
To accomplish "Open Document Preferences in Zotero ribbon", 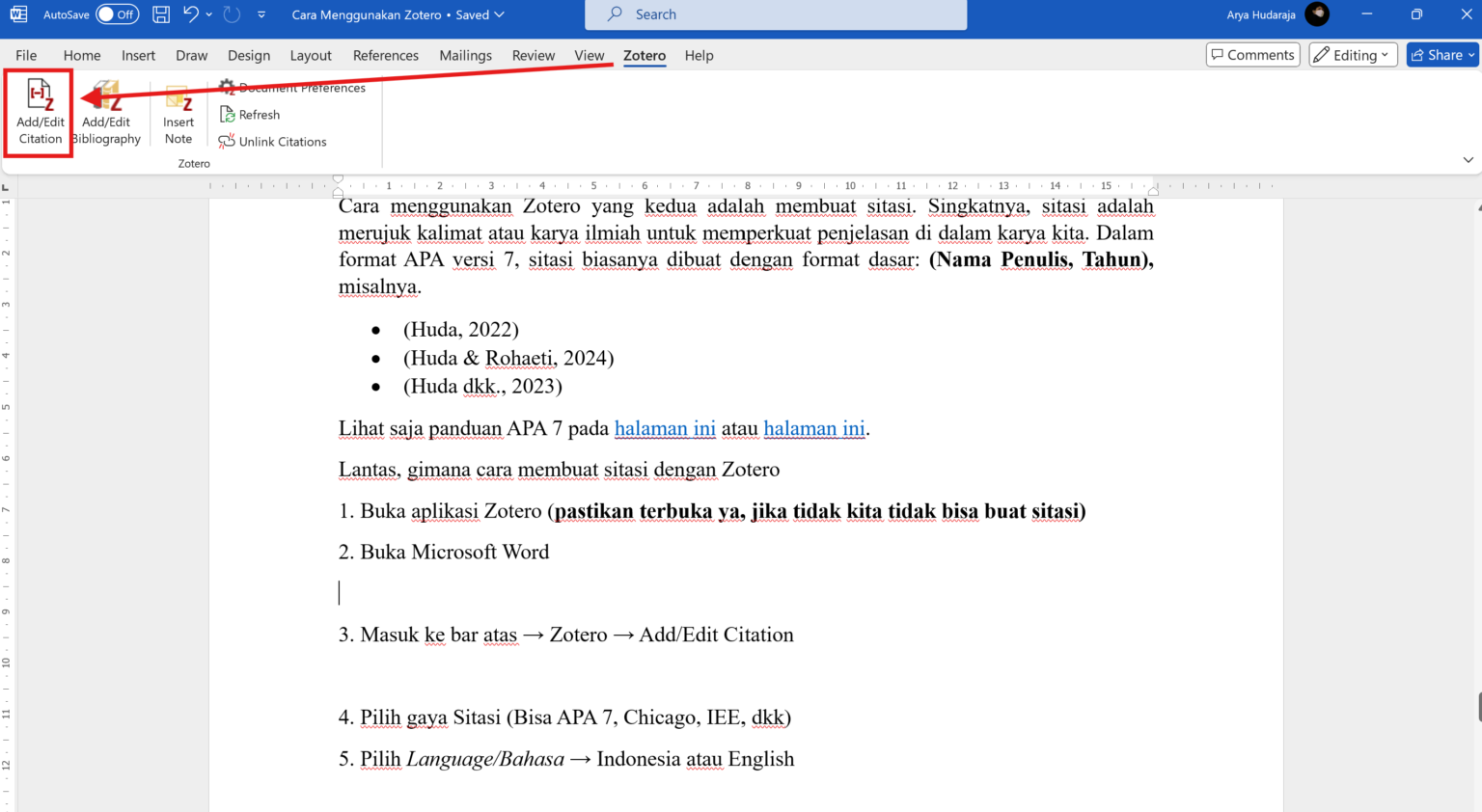I will tap(291, 87).
